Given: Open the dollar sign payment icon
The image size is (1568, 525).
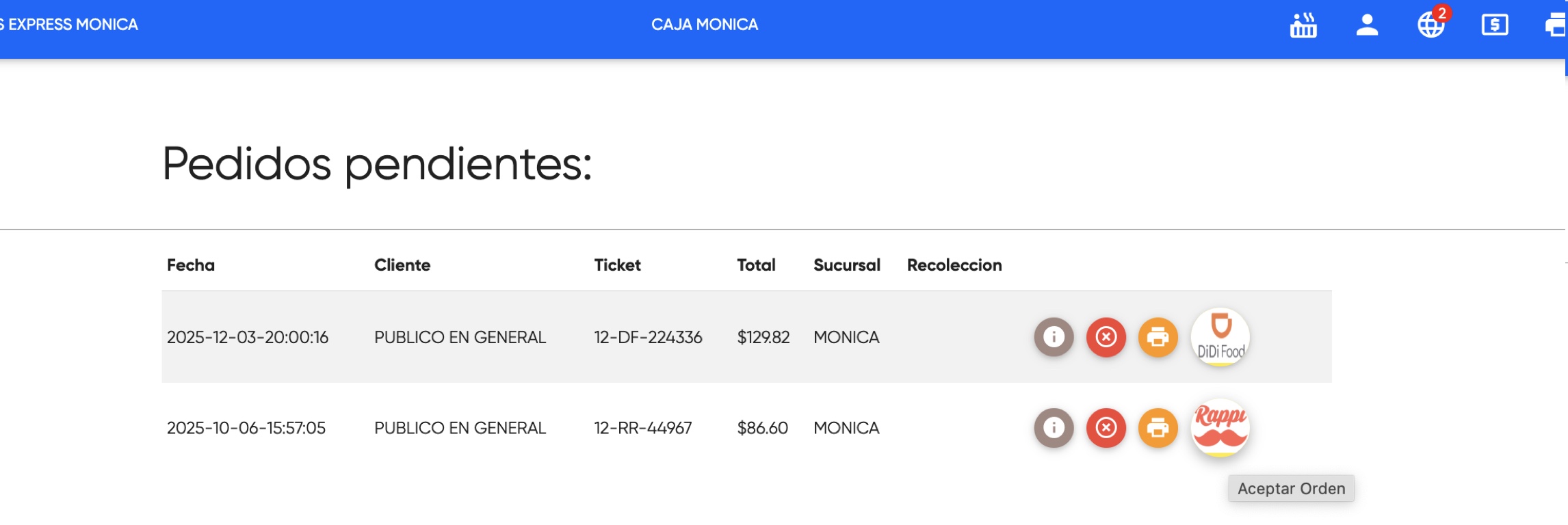Looking at the screenshot, I should [1495, 26].
